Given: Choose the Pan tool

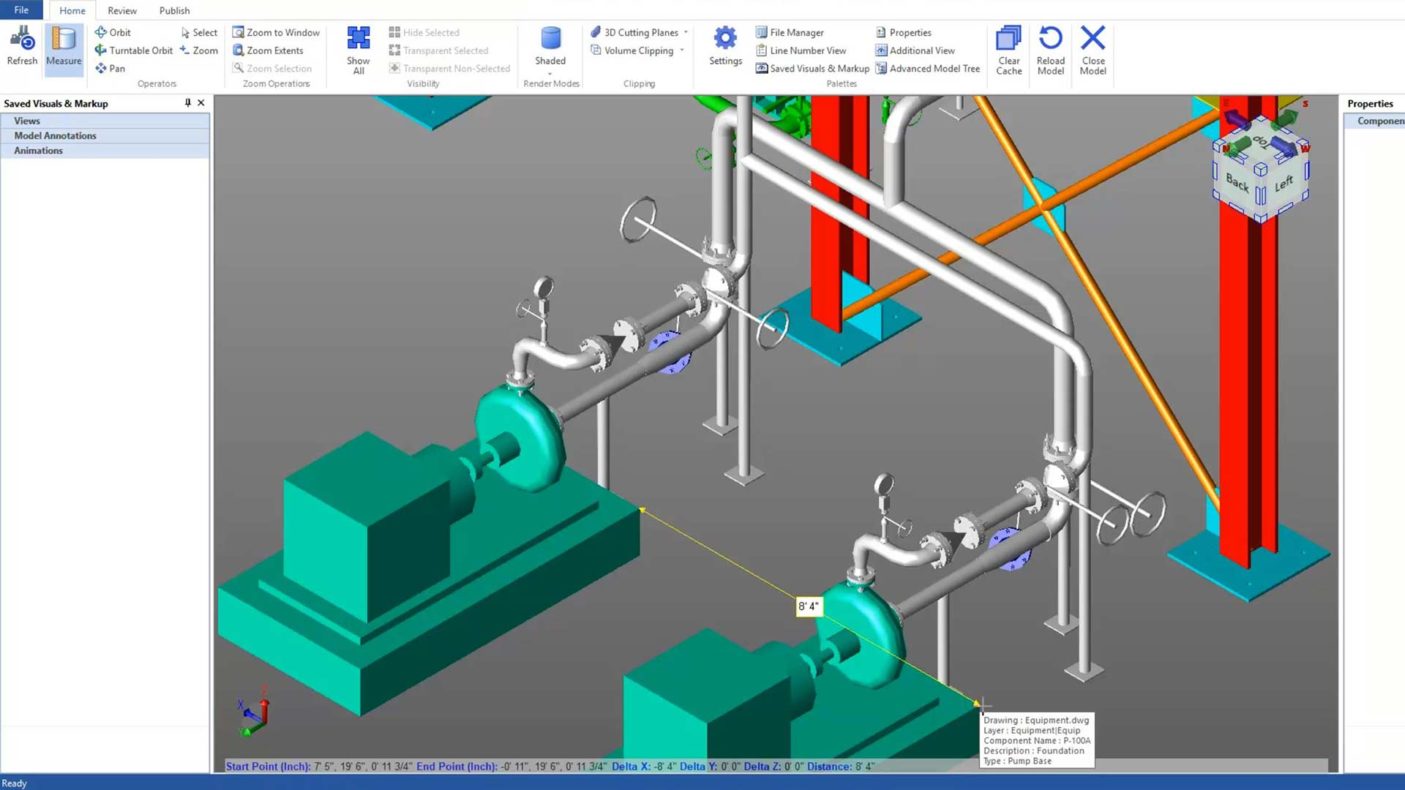Looking at the screenshot, I should pos(110,69).
